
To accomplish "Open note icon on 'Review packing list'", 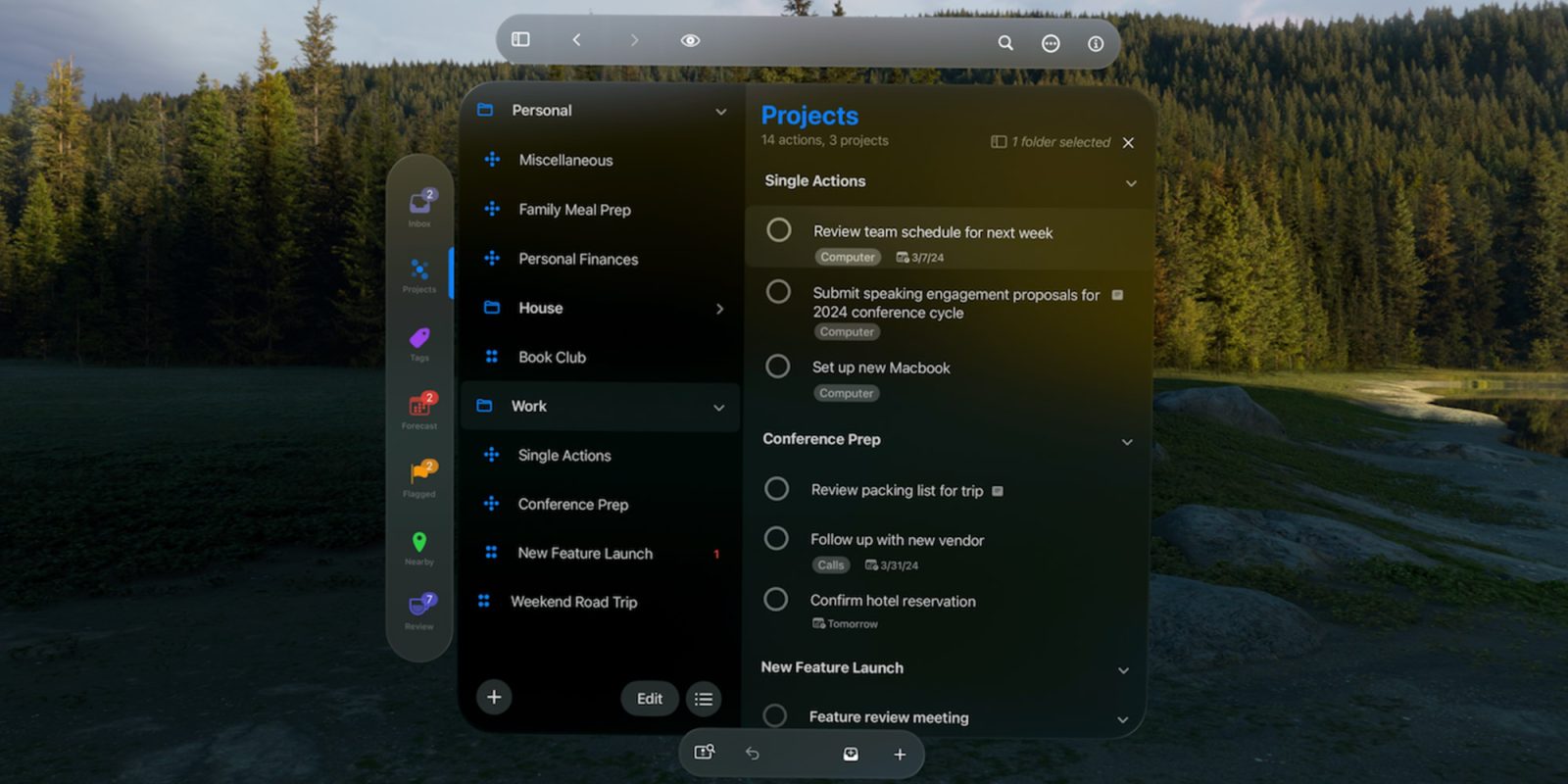I will (998, 491).
